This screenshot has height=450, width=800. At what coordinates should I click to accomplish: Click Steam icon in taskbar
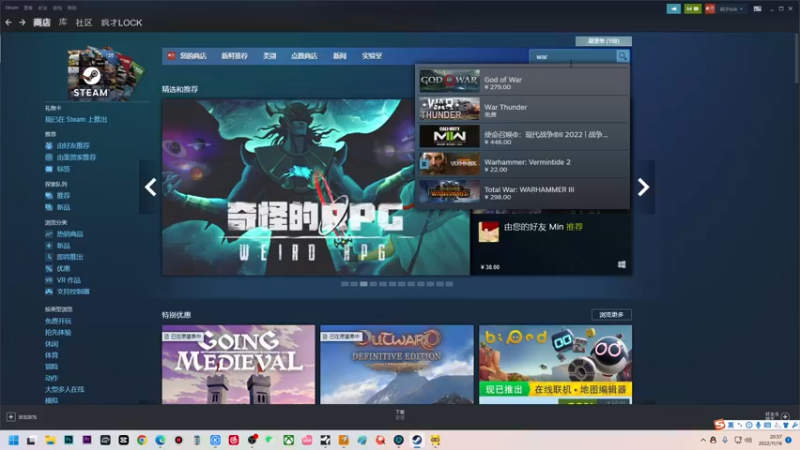tap(417, 440)
